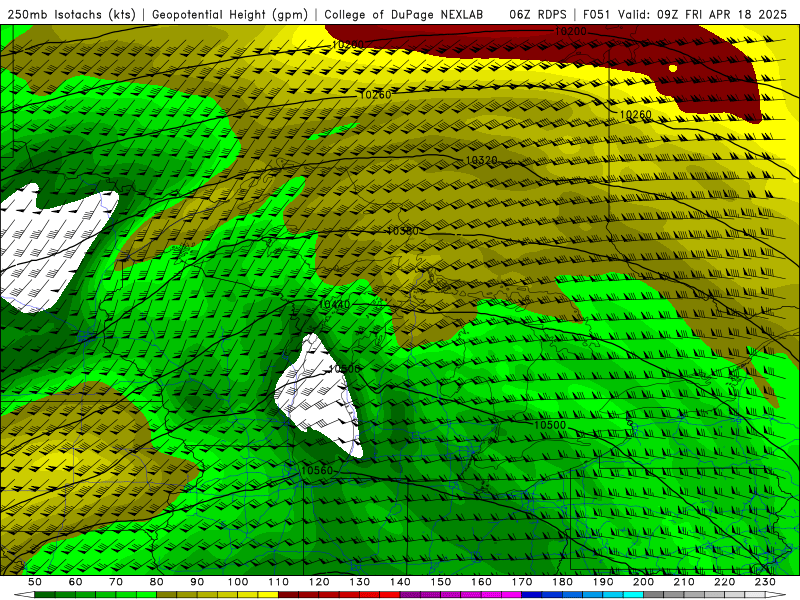Image resolution: width=800 pixels, height=600 pixels.
Task: Click the 90 value on the color scale
Action: 197,582
